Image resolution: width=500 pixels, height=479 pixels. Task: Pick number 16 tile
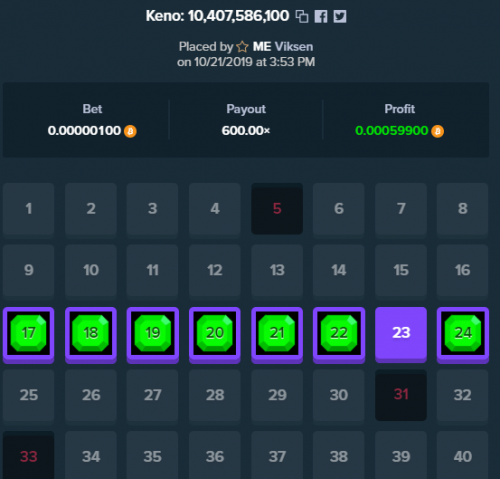[463, 271]
